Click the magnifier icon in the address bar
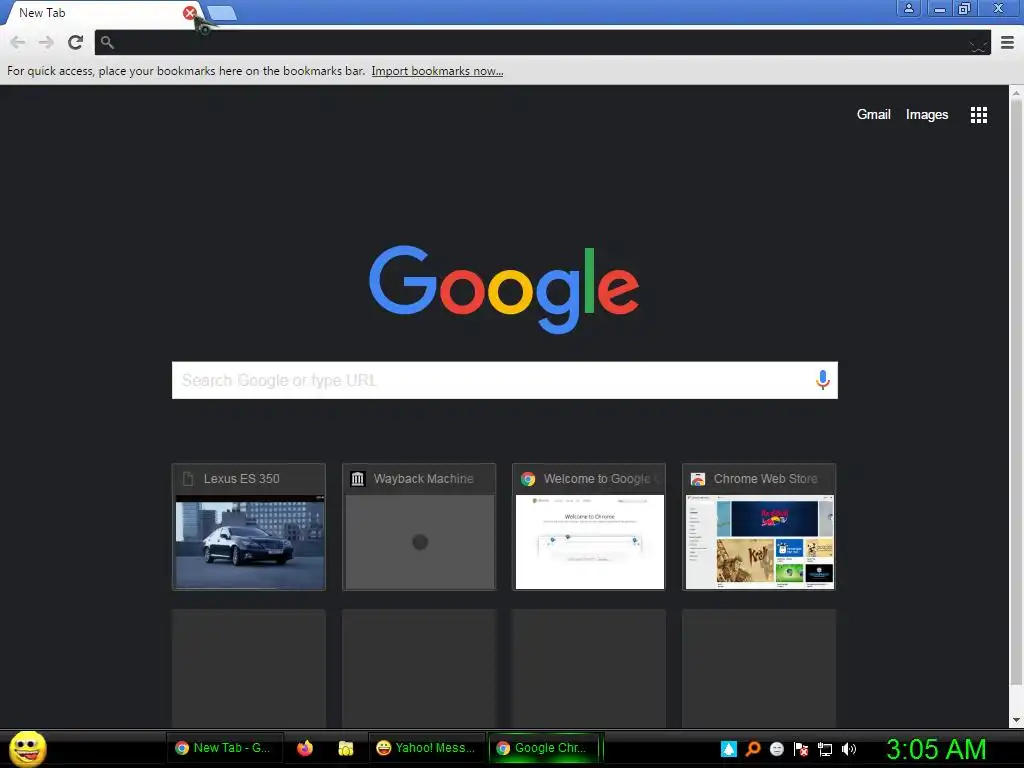The image size is (1024, 768). (x=107, y=42)
